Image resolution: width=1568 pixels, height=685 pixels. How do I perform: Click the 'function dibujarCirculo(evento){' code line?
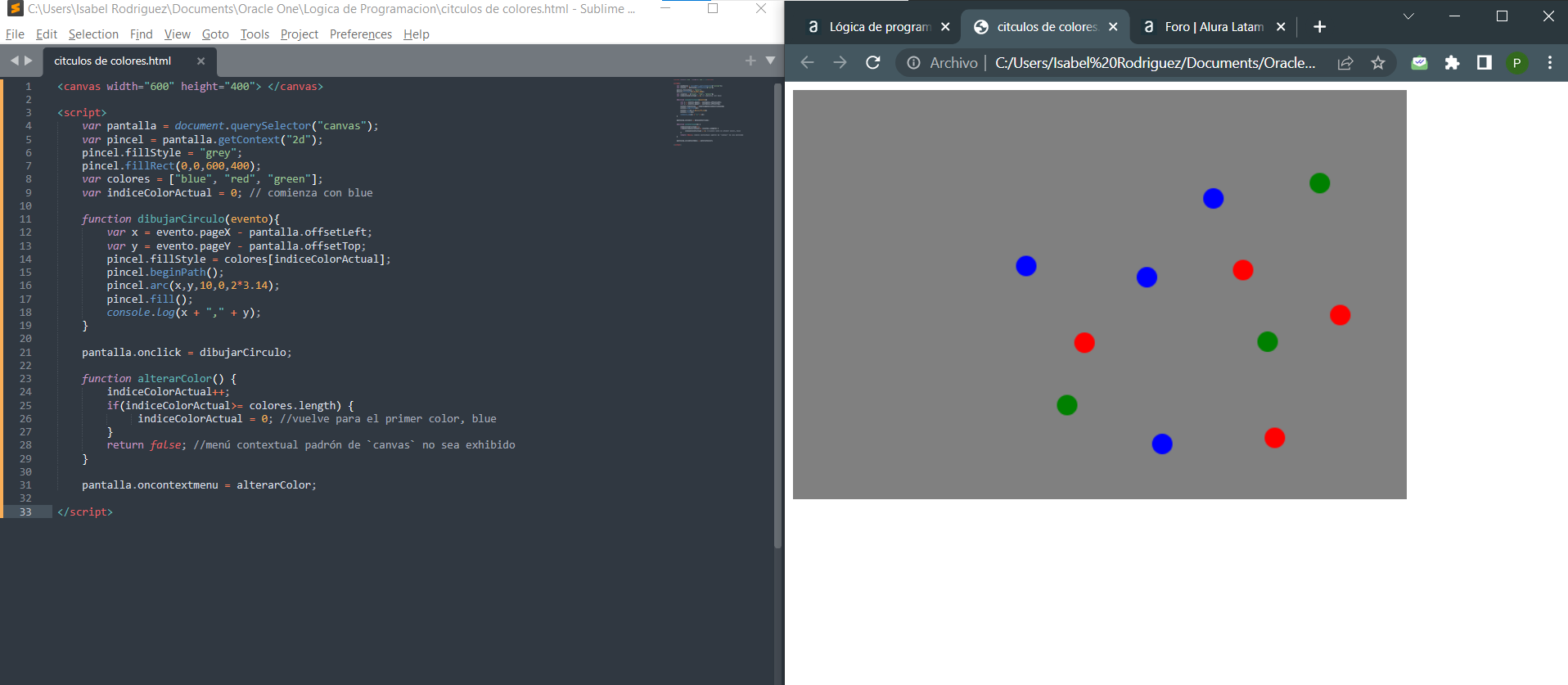pyautogui.click(x=181, y=219)
